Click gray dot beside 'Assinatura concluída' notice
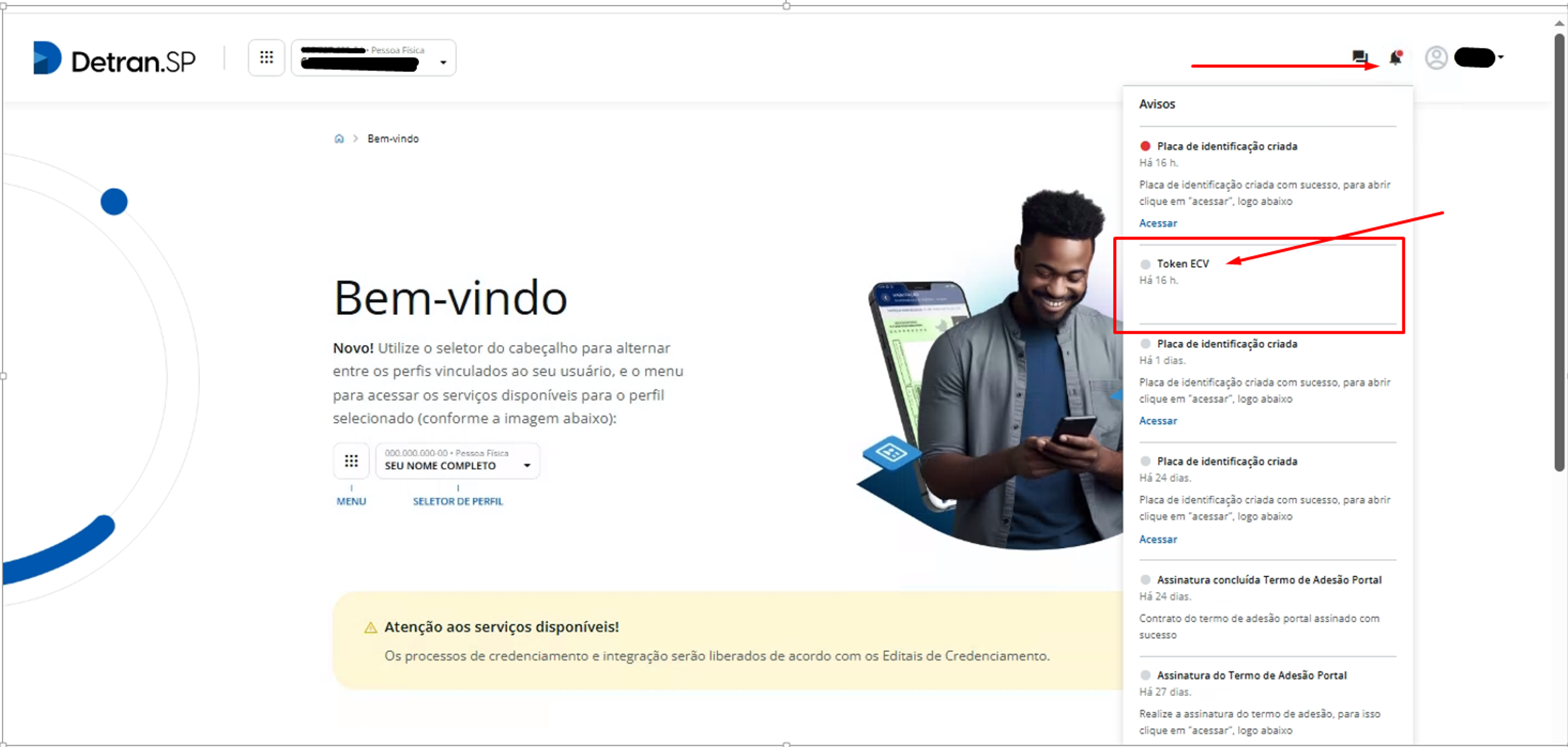1568x747 pixels. 1145,580
